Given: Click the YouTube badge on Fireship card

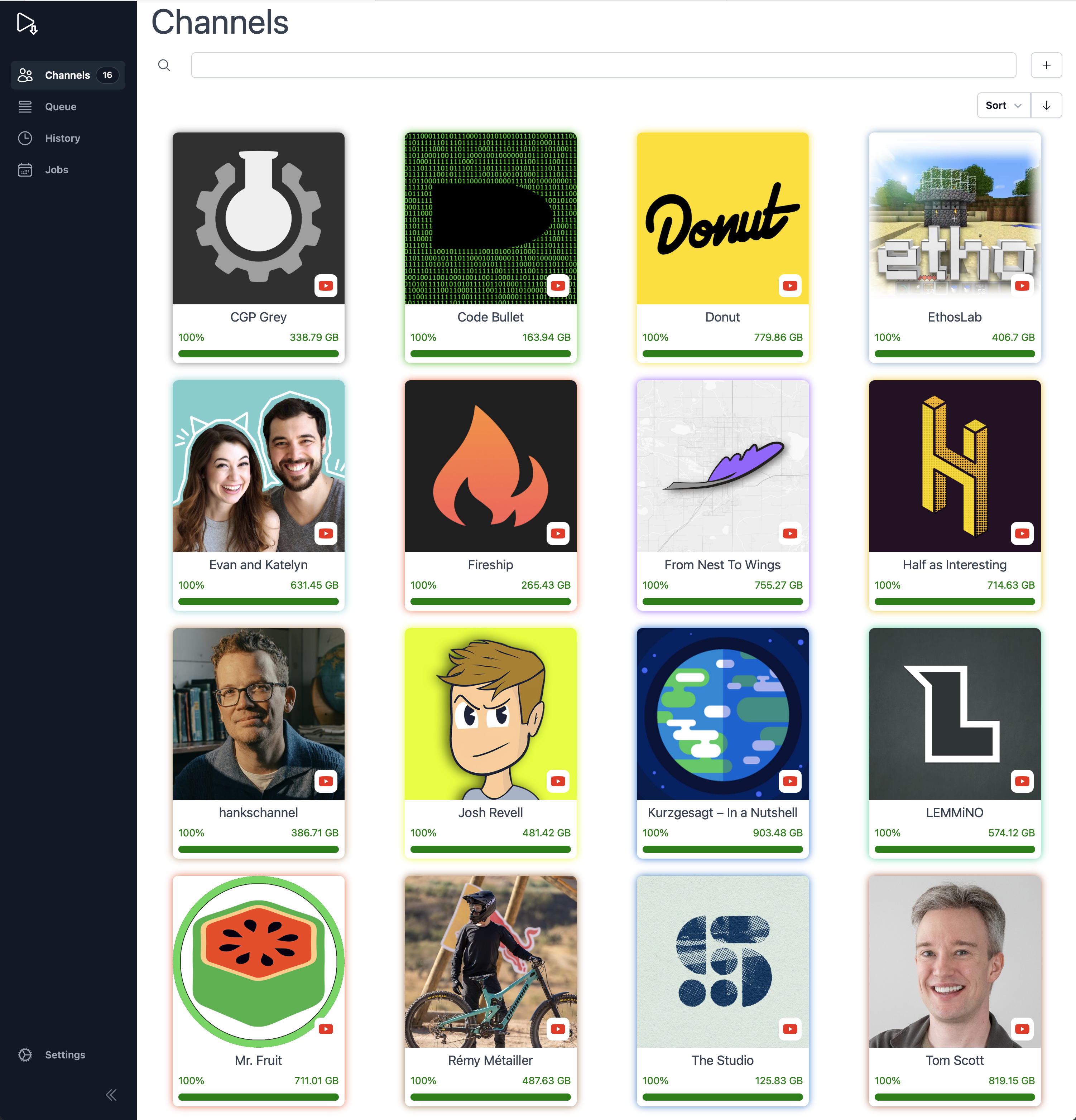Looking at the screenshot, I should pyautogui.click(x=557, y=533).
